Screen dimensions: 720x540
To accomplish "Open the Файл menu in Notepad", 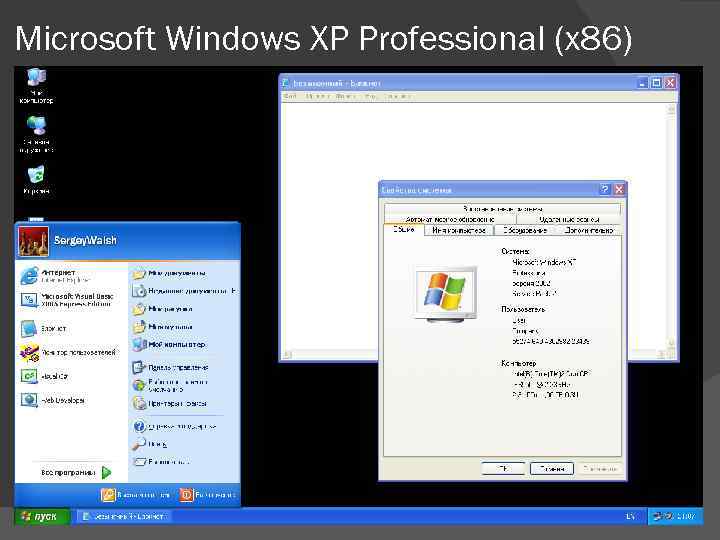I will click(290, 96).
